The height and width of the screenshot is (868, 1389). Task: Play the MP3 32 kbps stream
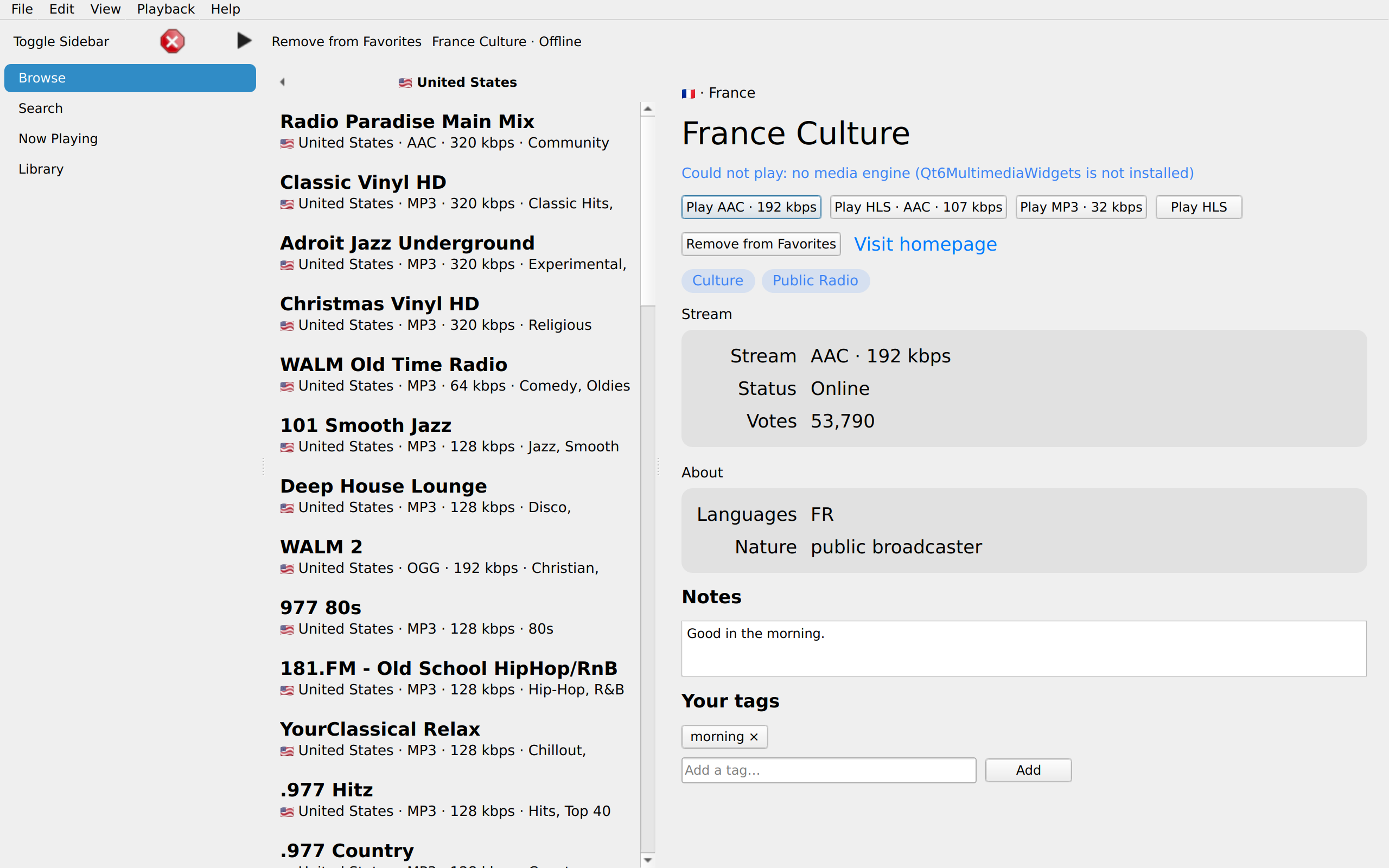(1081, 207)
